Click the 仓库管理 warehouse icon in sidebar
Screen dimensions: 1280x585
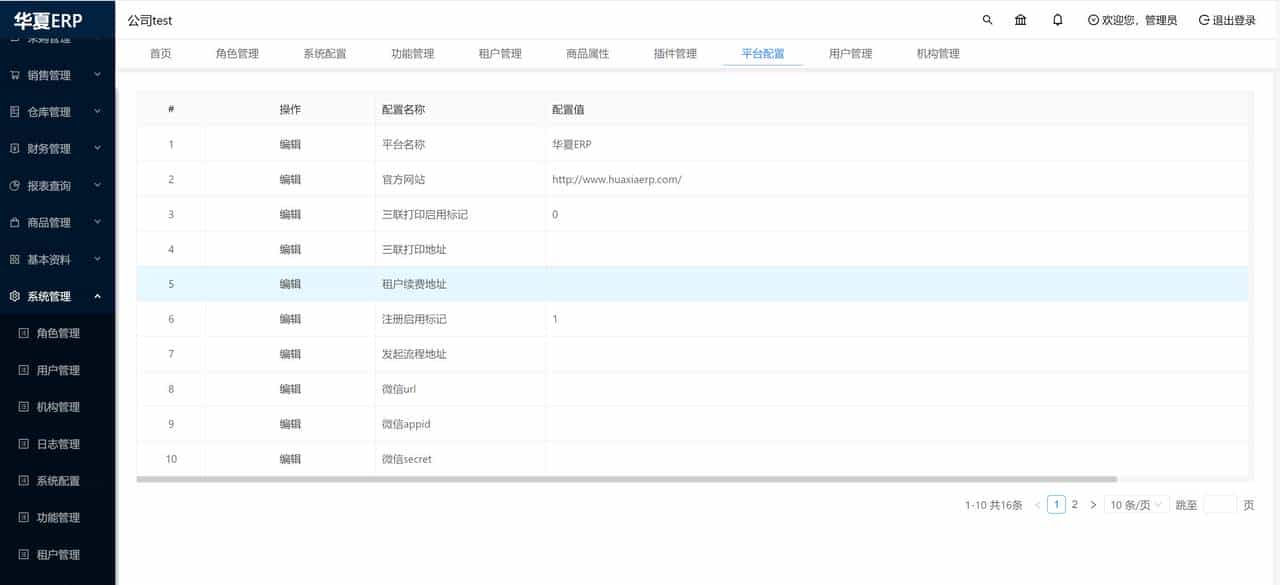tap(14, 111)
